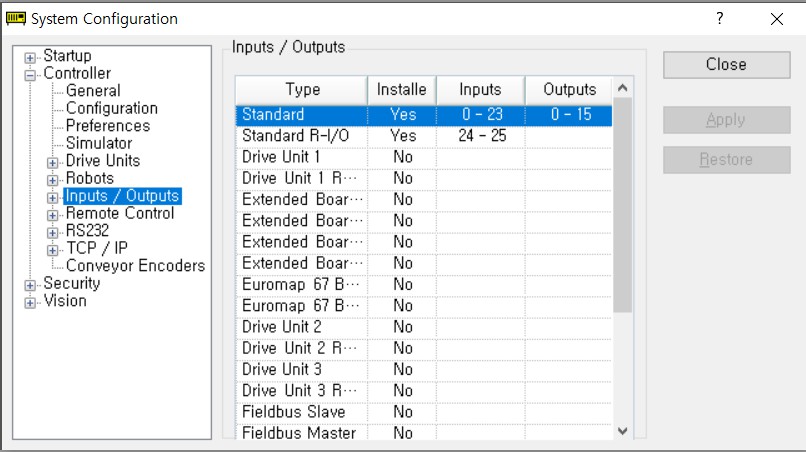806x452 pixels.
Task: Select the Fieldbus Slave row
Action: coord(424,412)
